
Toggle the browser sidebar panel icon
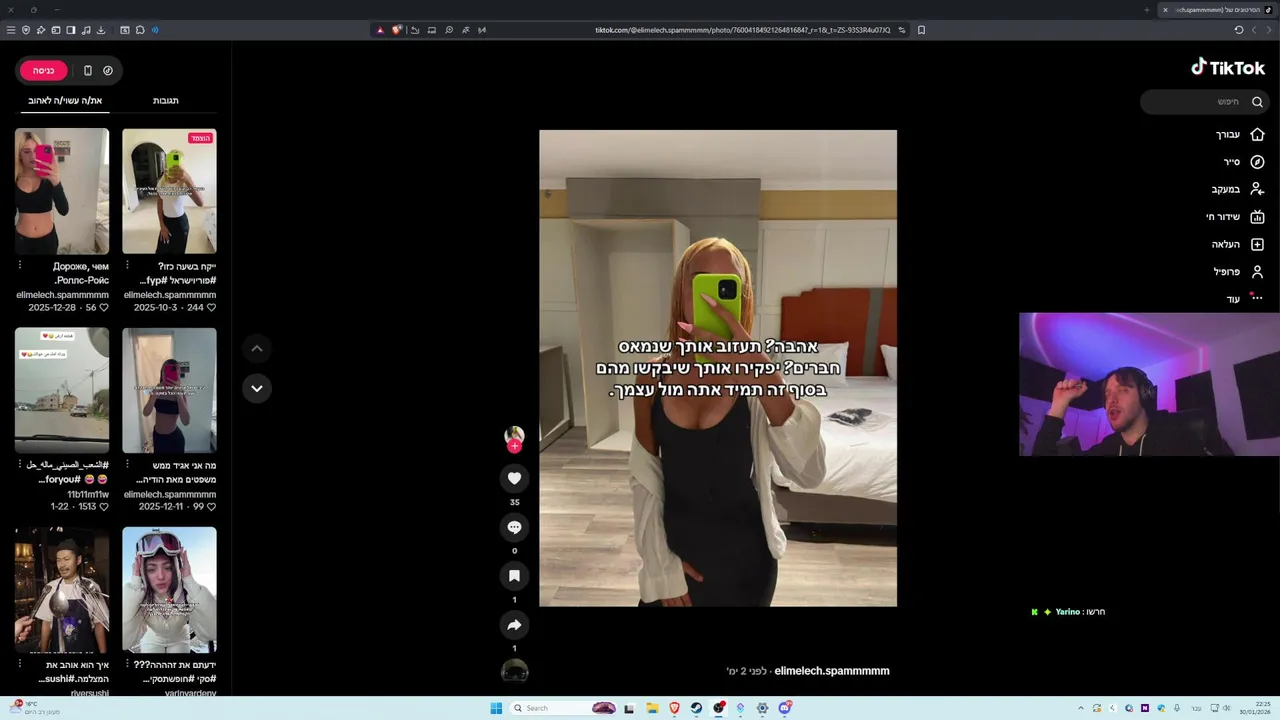click(71, 30)
